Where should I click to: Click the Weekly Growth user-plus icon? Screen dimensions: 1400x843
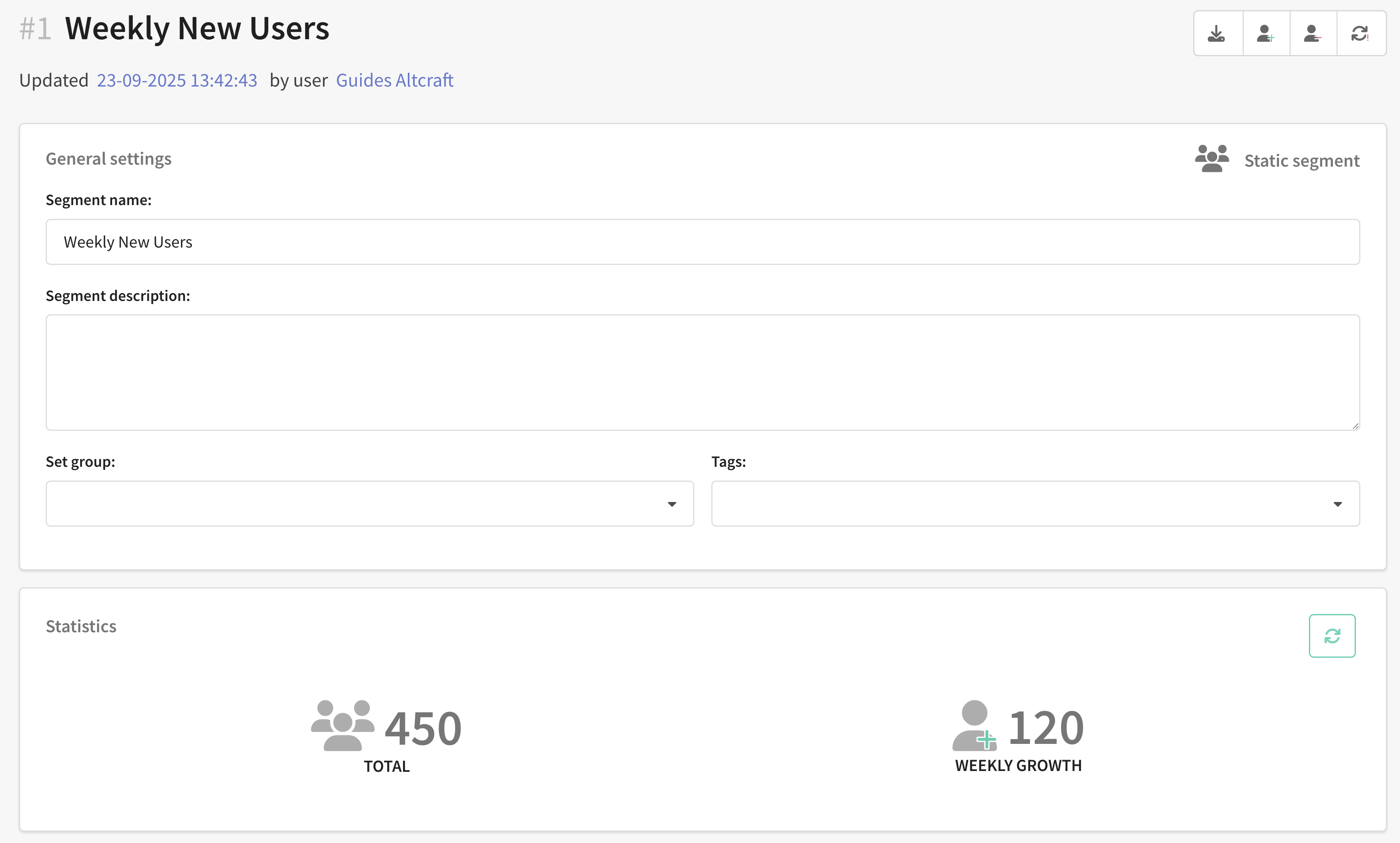pos(974,725)
